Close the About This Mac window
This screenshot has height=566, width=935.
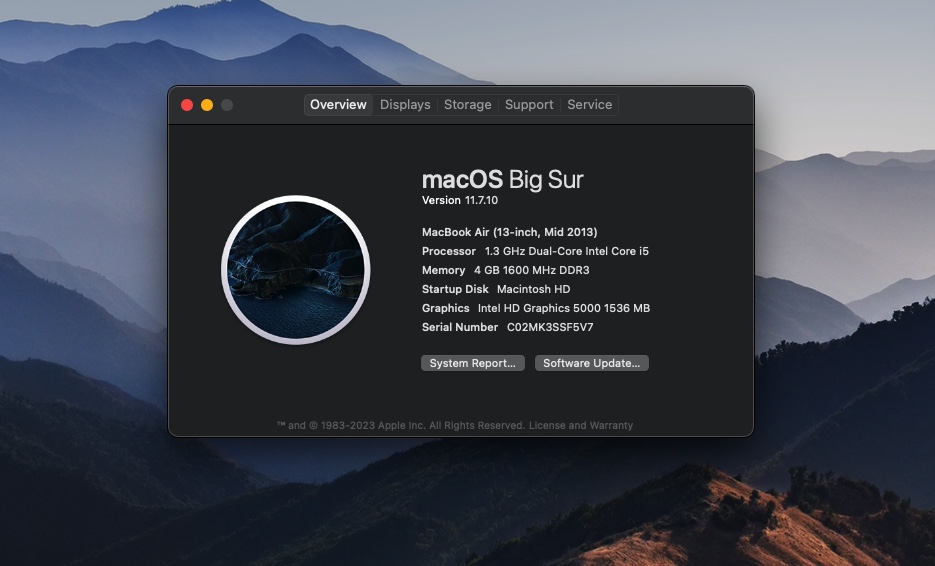[187, 105]
